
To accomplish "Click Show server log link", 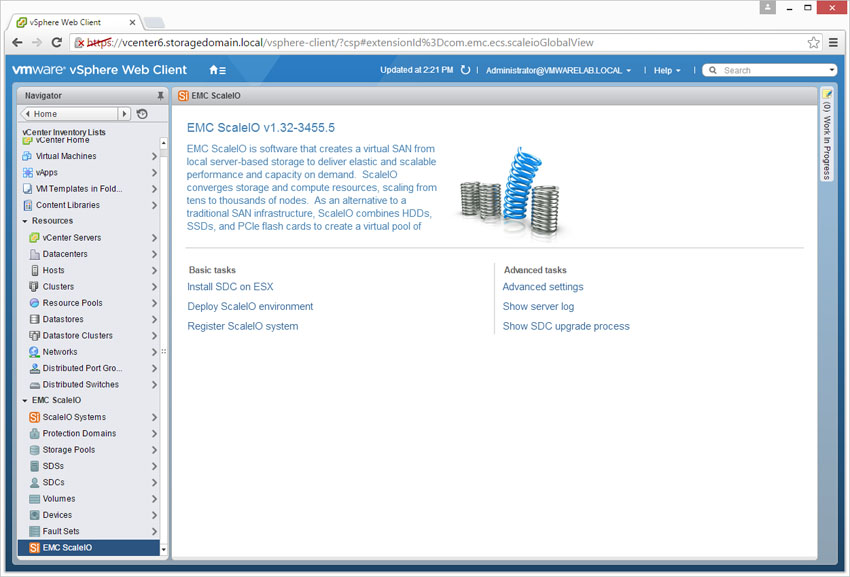I will click(538, 306).
